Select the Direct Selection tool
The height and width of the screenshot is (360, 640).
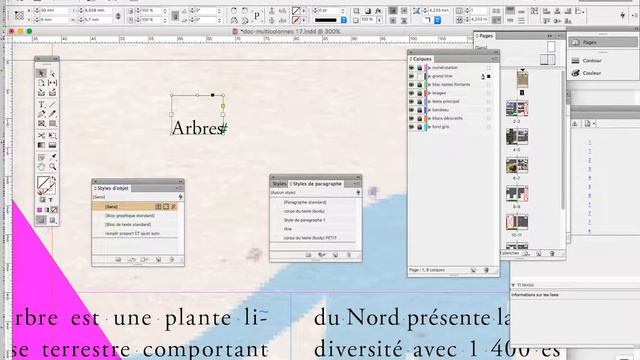(x=53, y=73)
